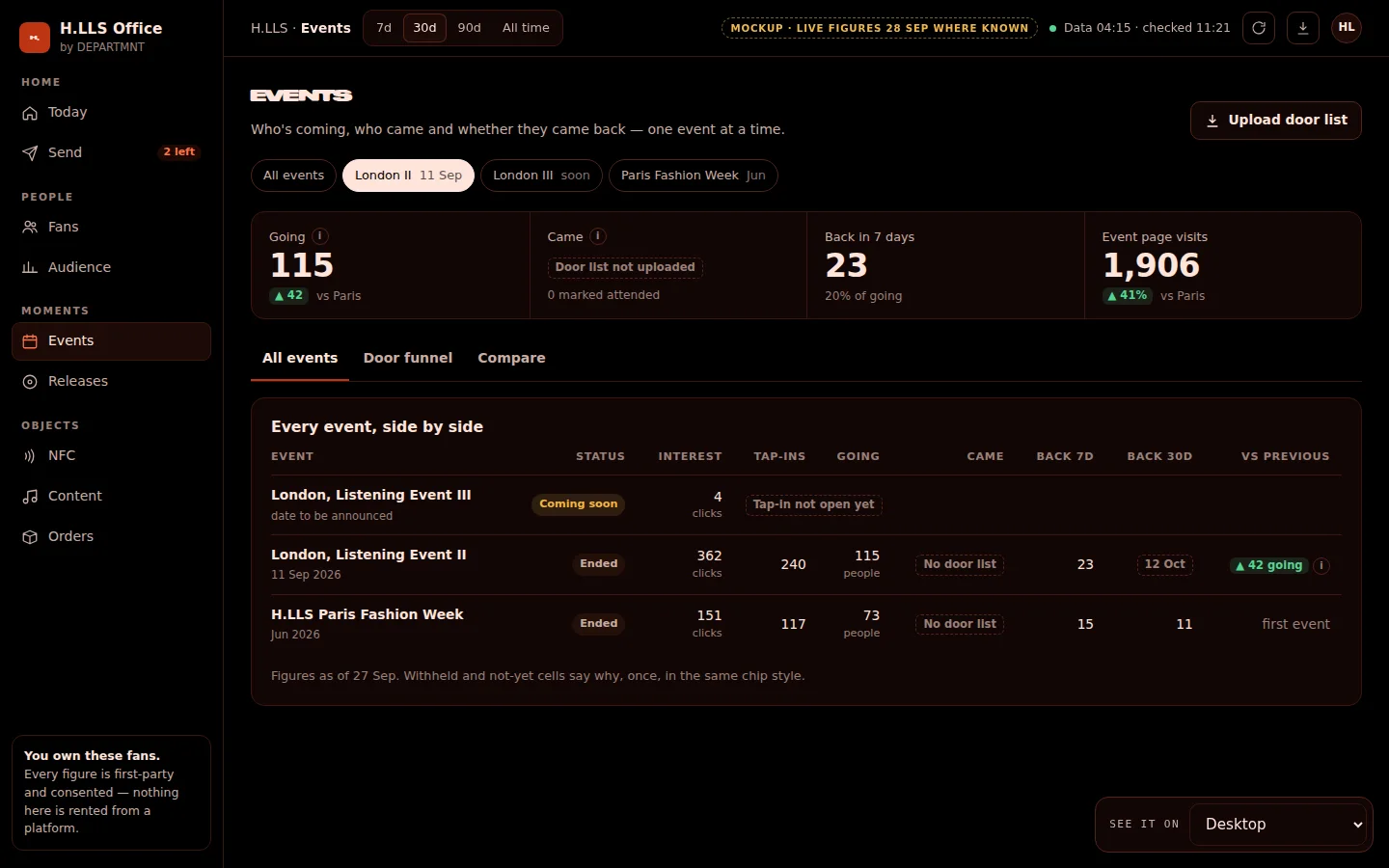
Task: Click the Door list not uploaded chip
Action: point(625,267)
